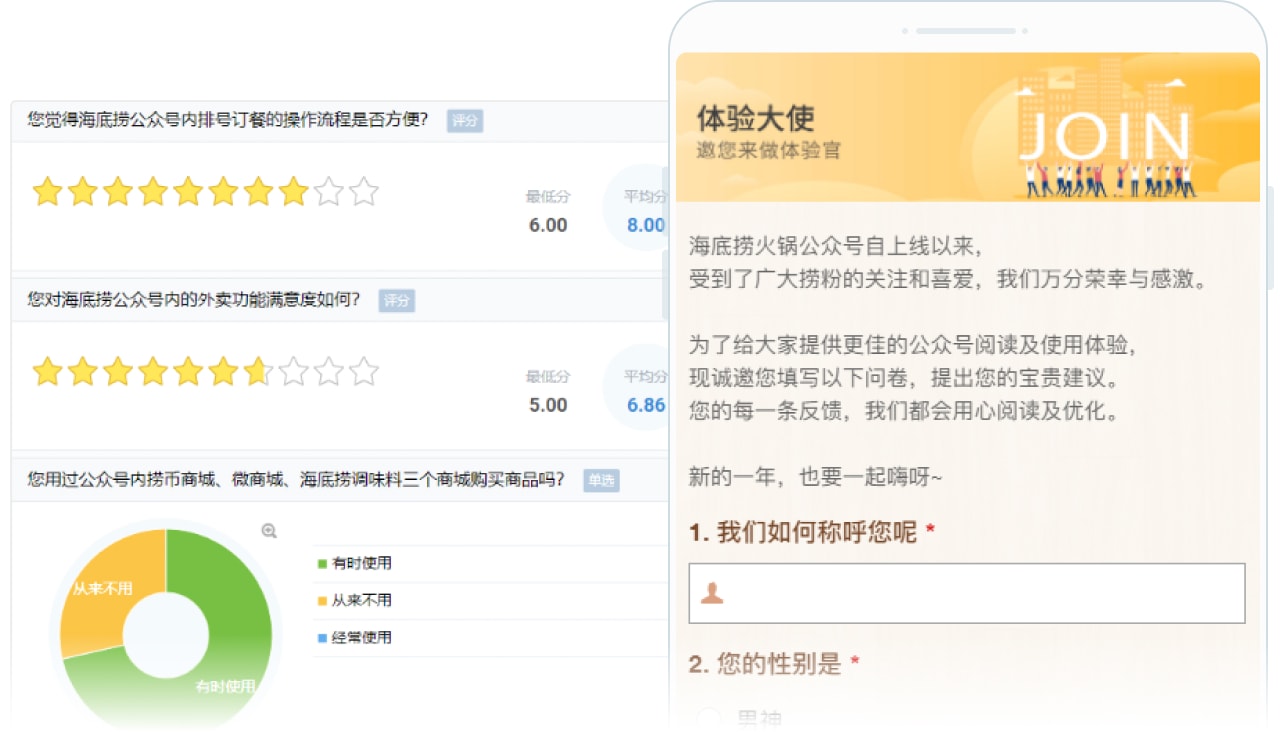Click 评分 tag beside the 外卖功能 question
This screenshot has height=732, width=1280.
tap(397, 301)
